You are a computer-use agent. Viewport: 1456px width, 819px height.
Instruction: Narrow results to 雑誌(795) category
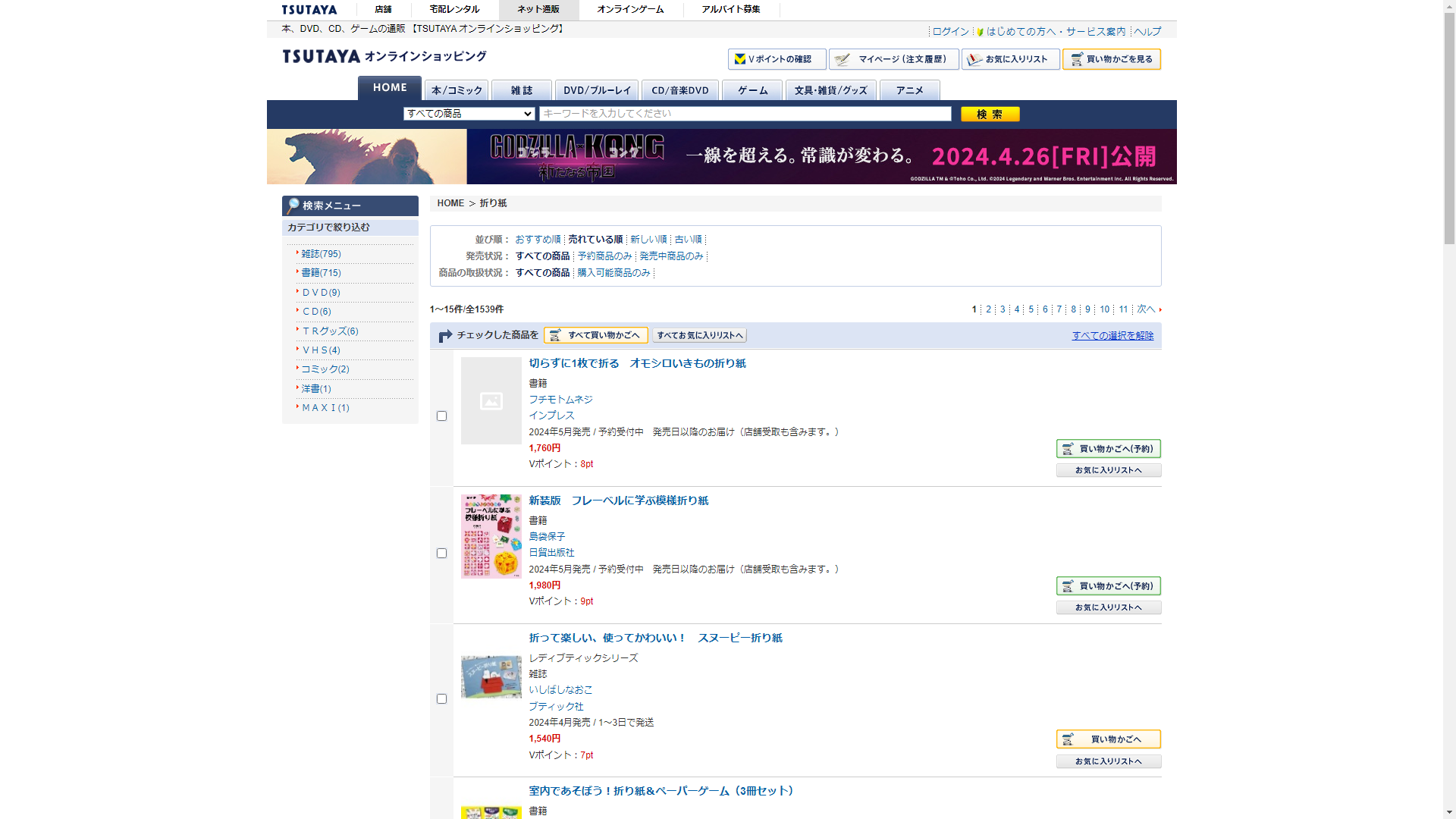322,254
